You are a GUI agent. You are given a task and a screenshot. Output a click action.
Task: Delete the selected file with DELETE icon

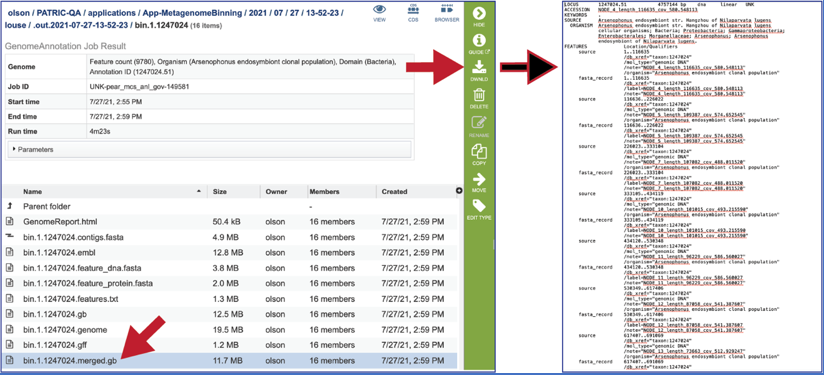point(479,95)
